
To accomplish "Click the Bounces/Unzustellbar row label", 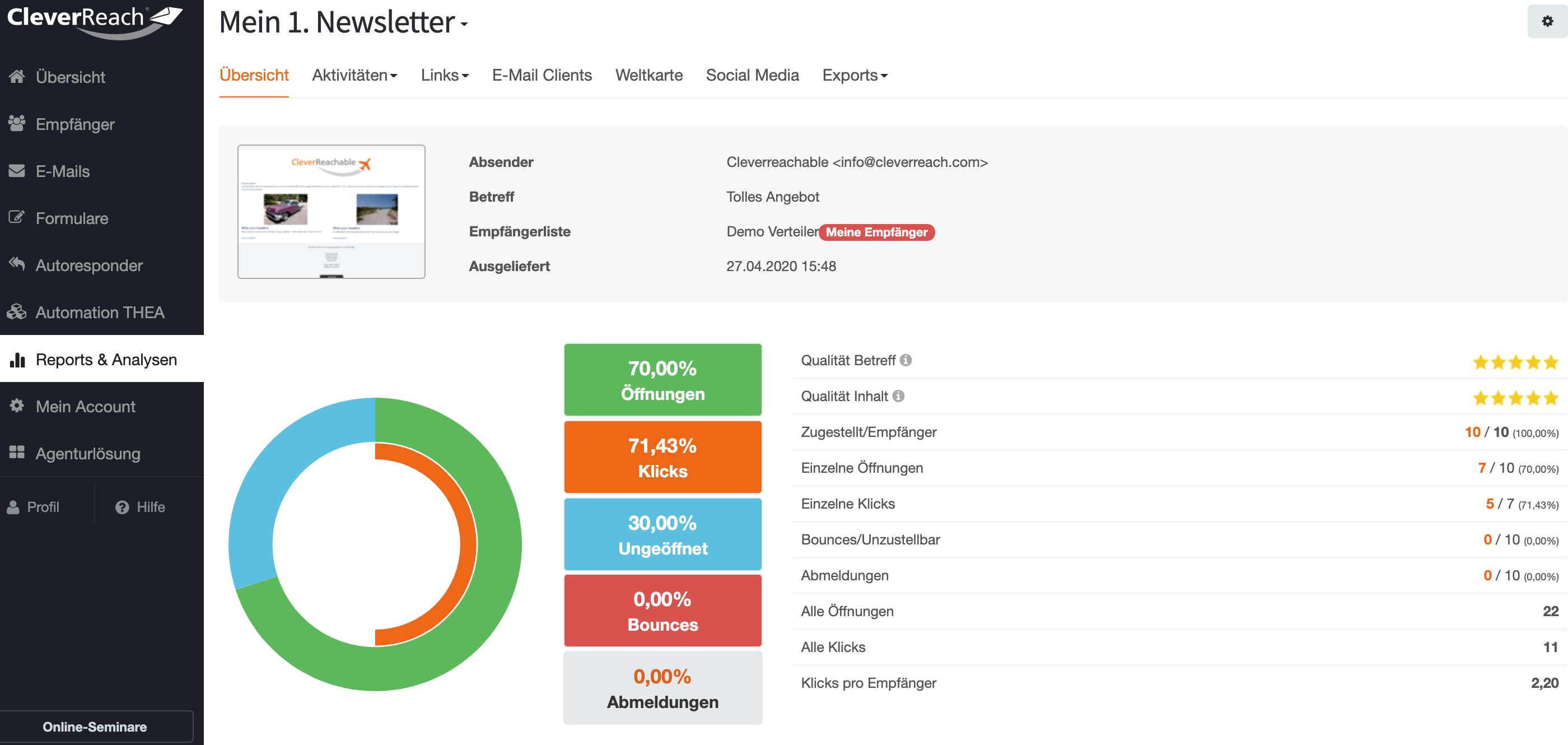I will [870, 540].
